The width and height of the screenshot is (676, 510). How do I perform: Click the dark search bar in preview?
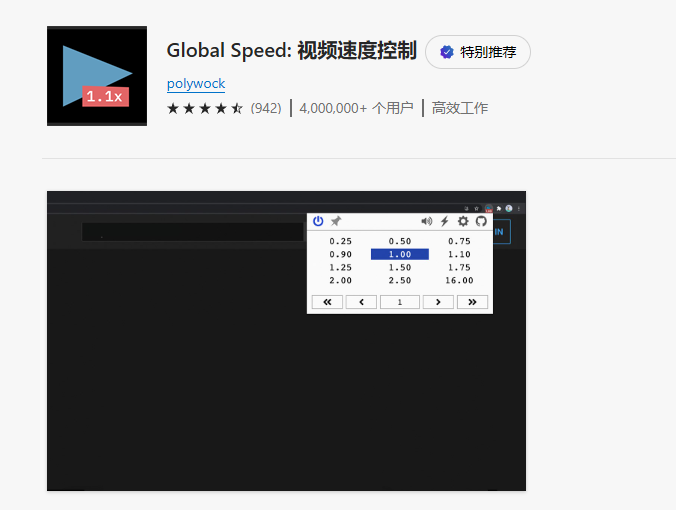tap(192, 232)
